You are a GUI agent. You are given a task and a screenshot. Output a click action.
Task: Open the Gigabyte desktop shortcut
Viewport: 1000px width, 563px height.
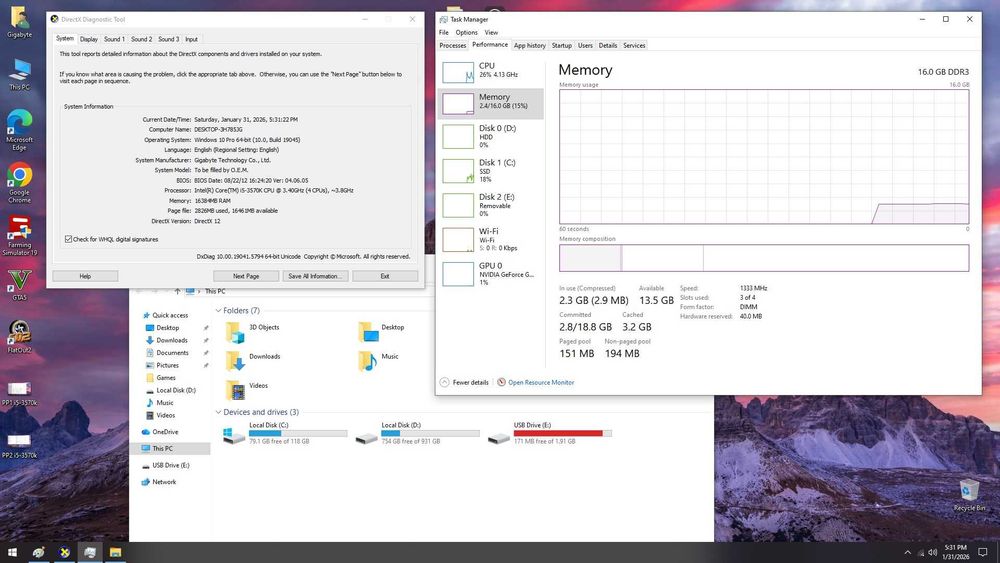[x=19, y=22]
